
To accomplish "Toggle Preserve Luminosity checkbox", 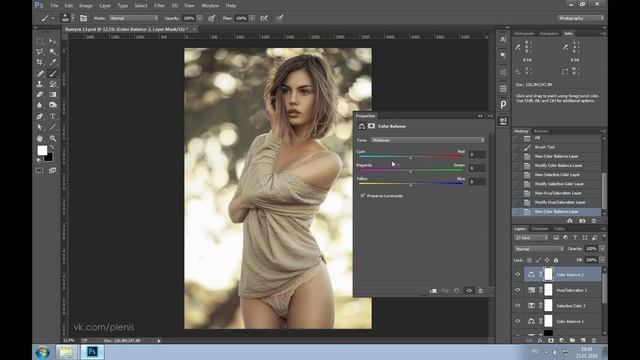I will tap(362, 196).
